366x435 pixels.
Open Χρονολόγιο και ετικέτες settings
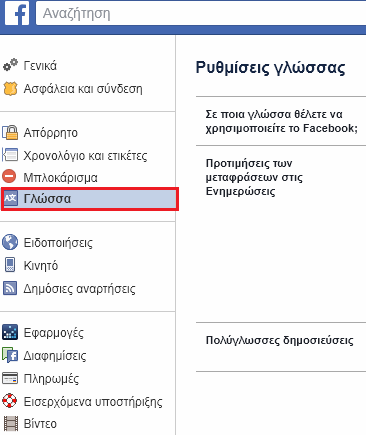coord(85,156)
